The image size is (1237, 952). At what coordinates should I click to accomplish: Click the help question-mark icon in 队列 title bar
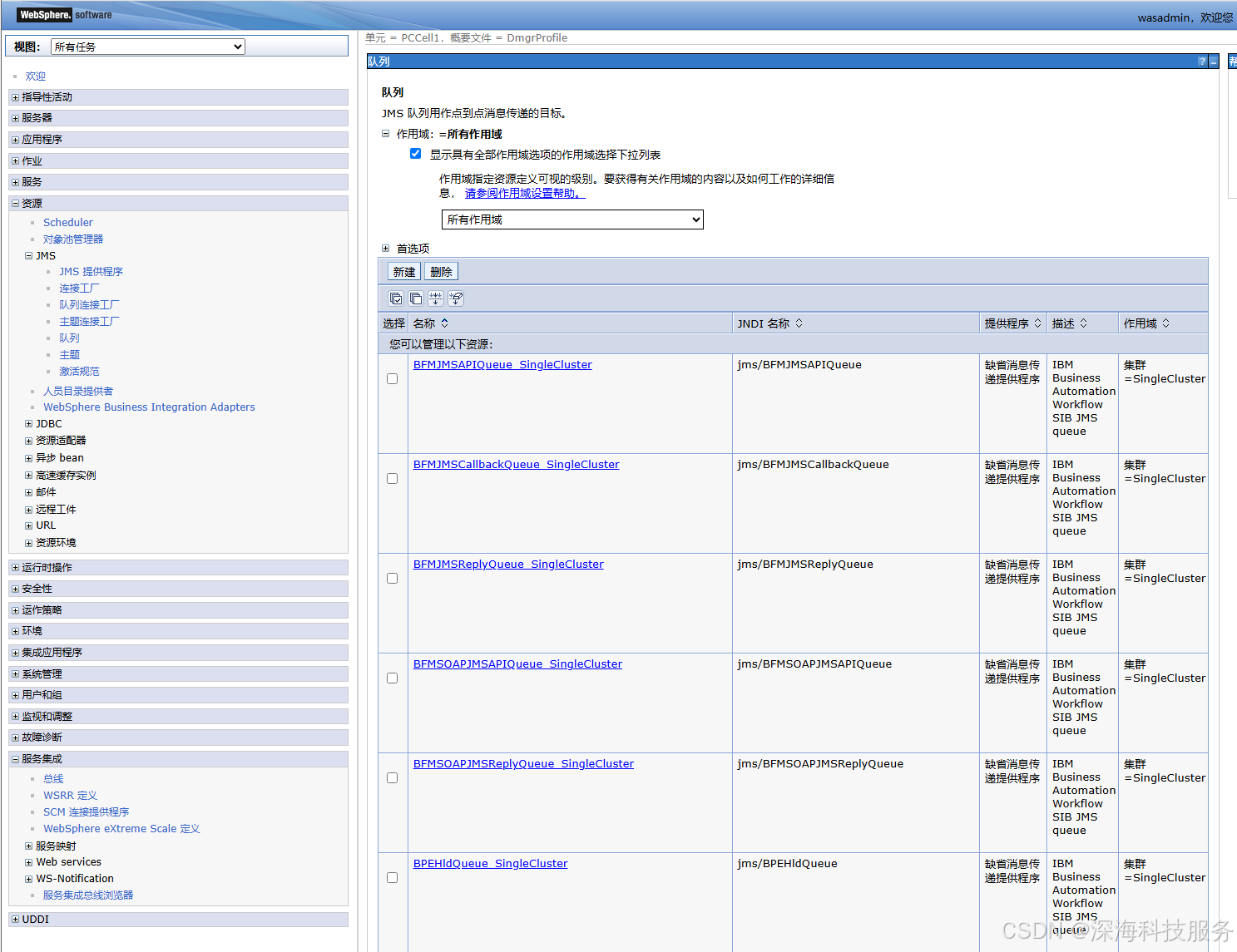pyautogui.click(x=1202, y=62)
